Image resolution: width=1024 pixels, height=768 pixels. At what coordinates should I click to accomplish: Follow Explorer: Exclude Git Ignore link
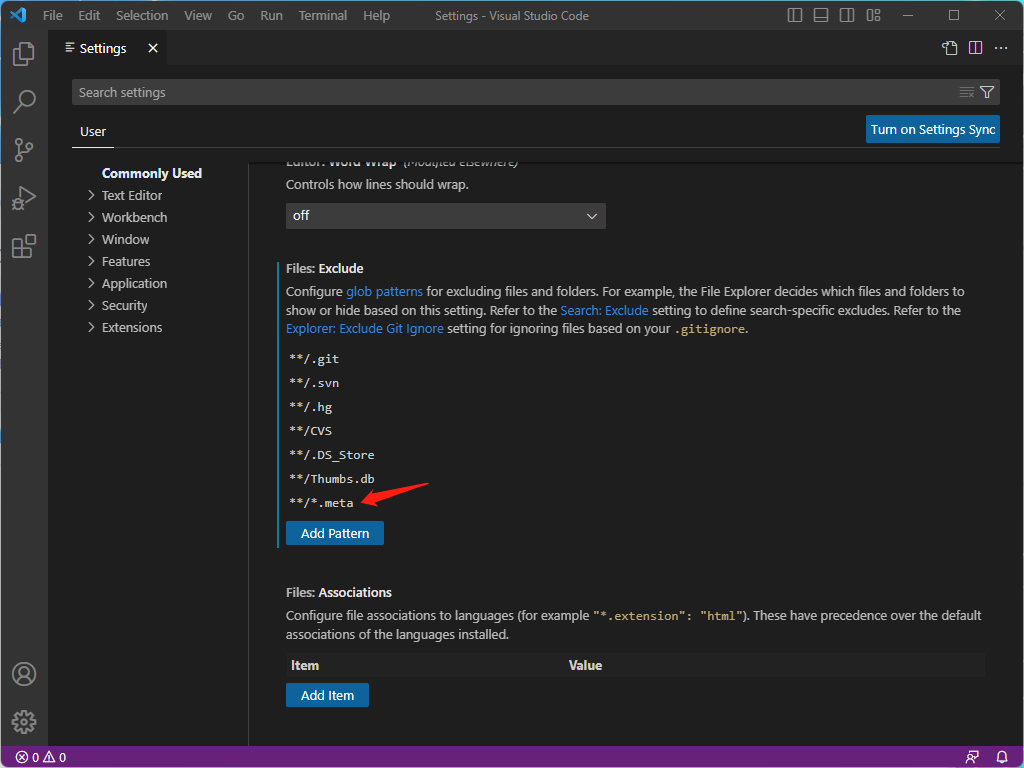pos(364,328)
